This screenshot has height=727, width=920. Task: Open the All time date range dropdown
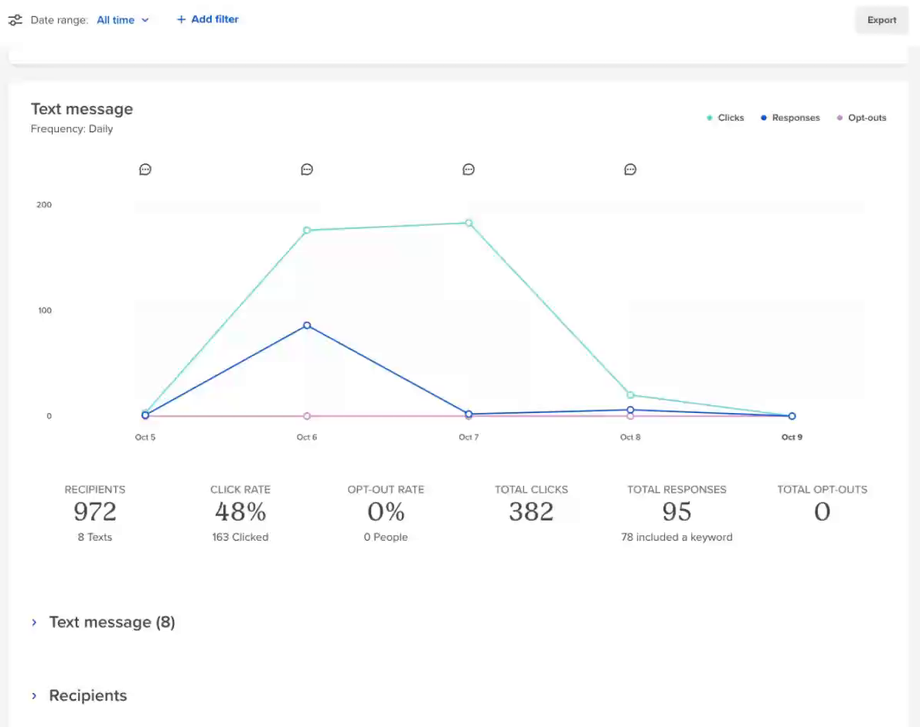[123, 20]
